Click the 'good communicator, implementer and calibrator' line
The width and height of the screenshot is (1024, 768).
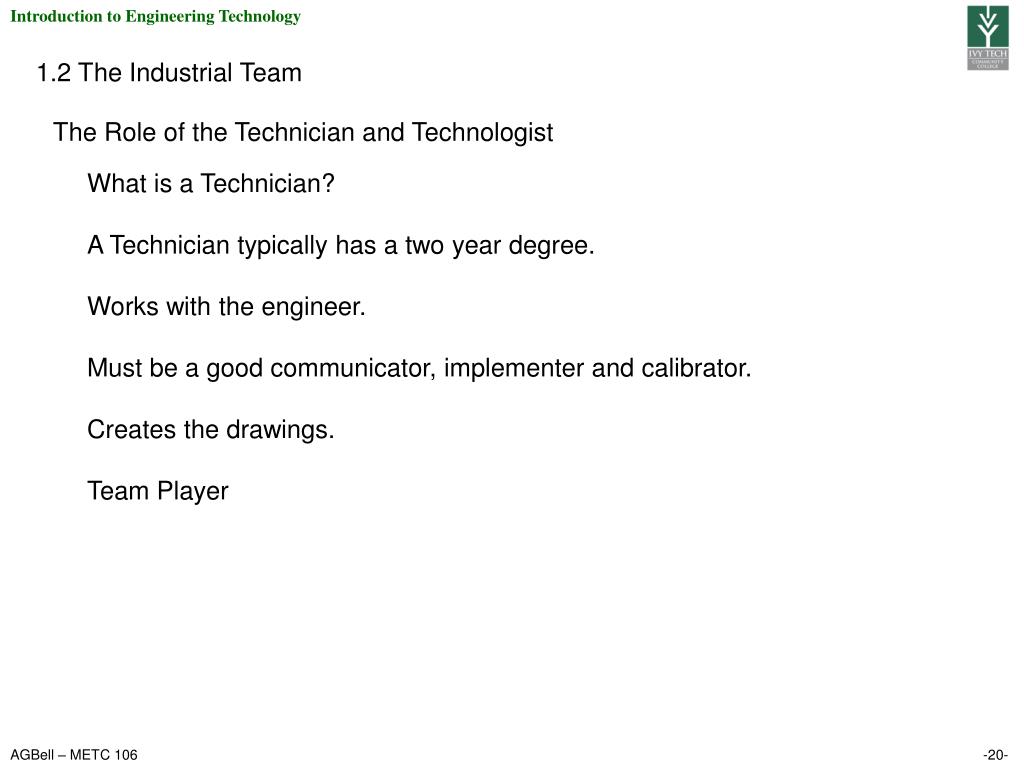click(419, 368)
